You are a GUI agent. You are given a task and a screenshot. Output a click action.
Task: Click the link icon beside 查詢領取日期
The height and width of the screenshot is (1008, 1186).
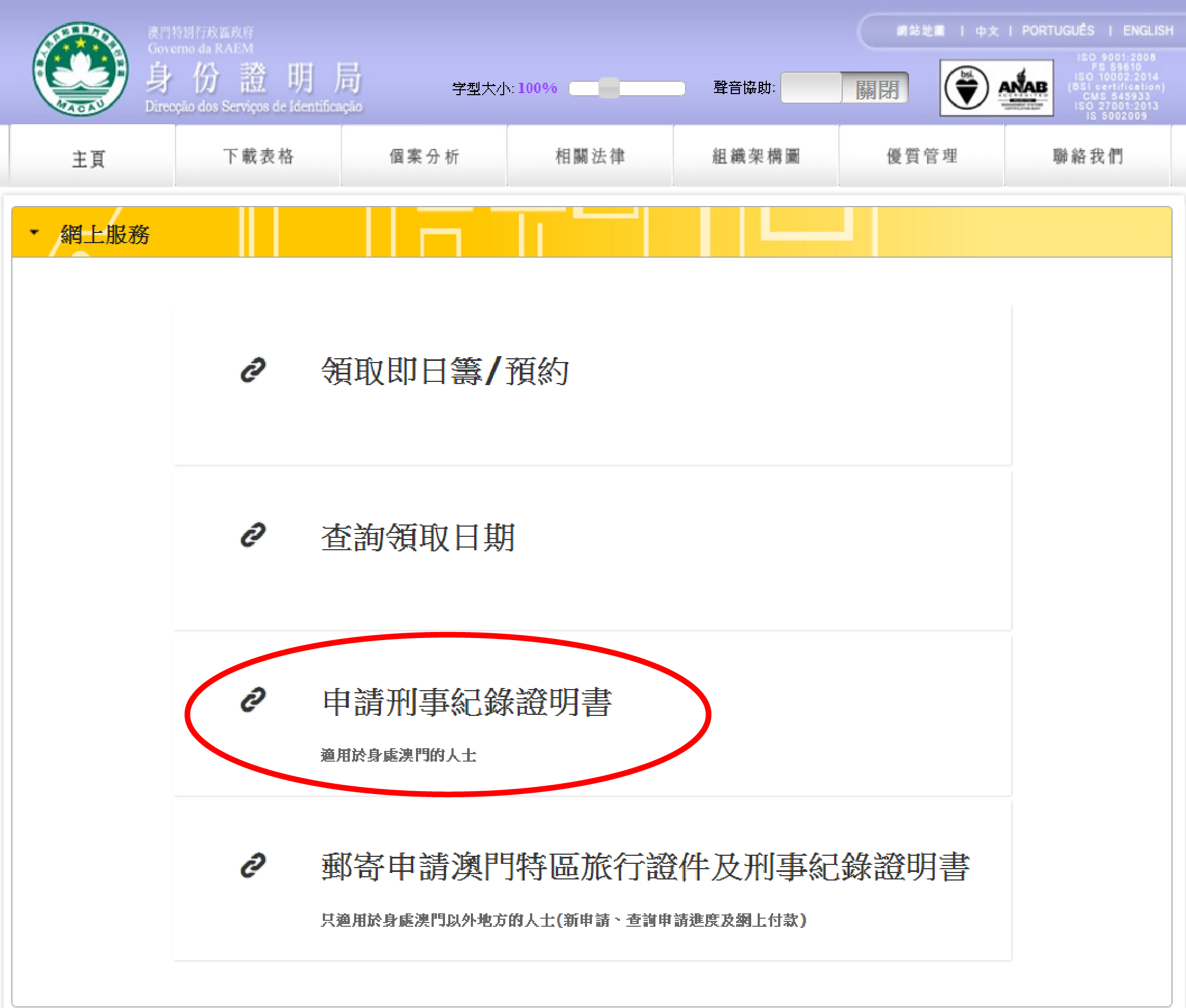click(252, 535)
